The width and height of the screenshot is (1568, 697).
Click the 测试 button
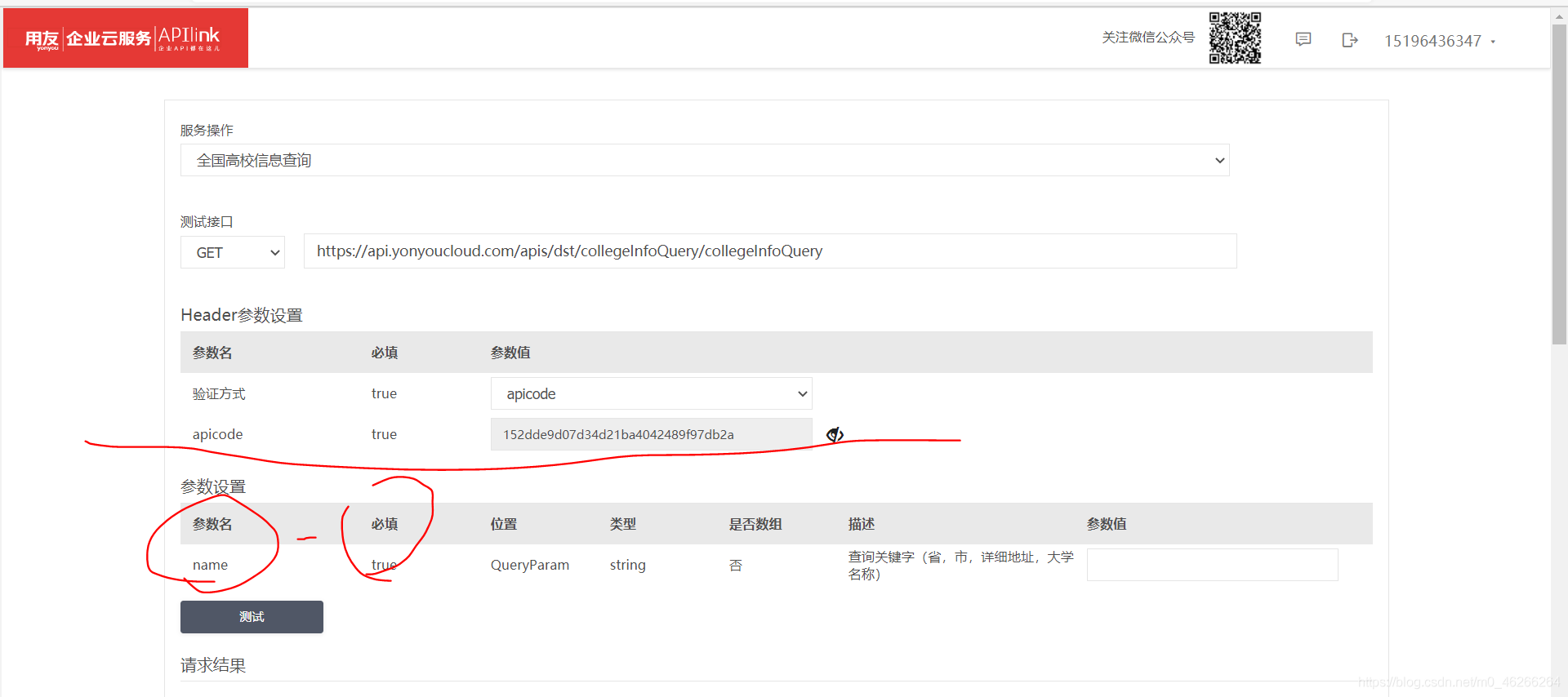pyautogui.click(x=252, y=617)
